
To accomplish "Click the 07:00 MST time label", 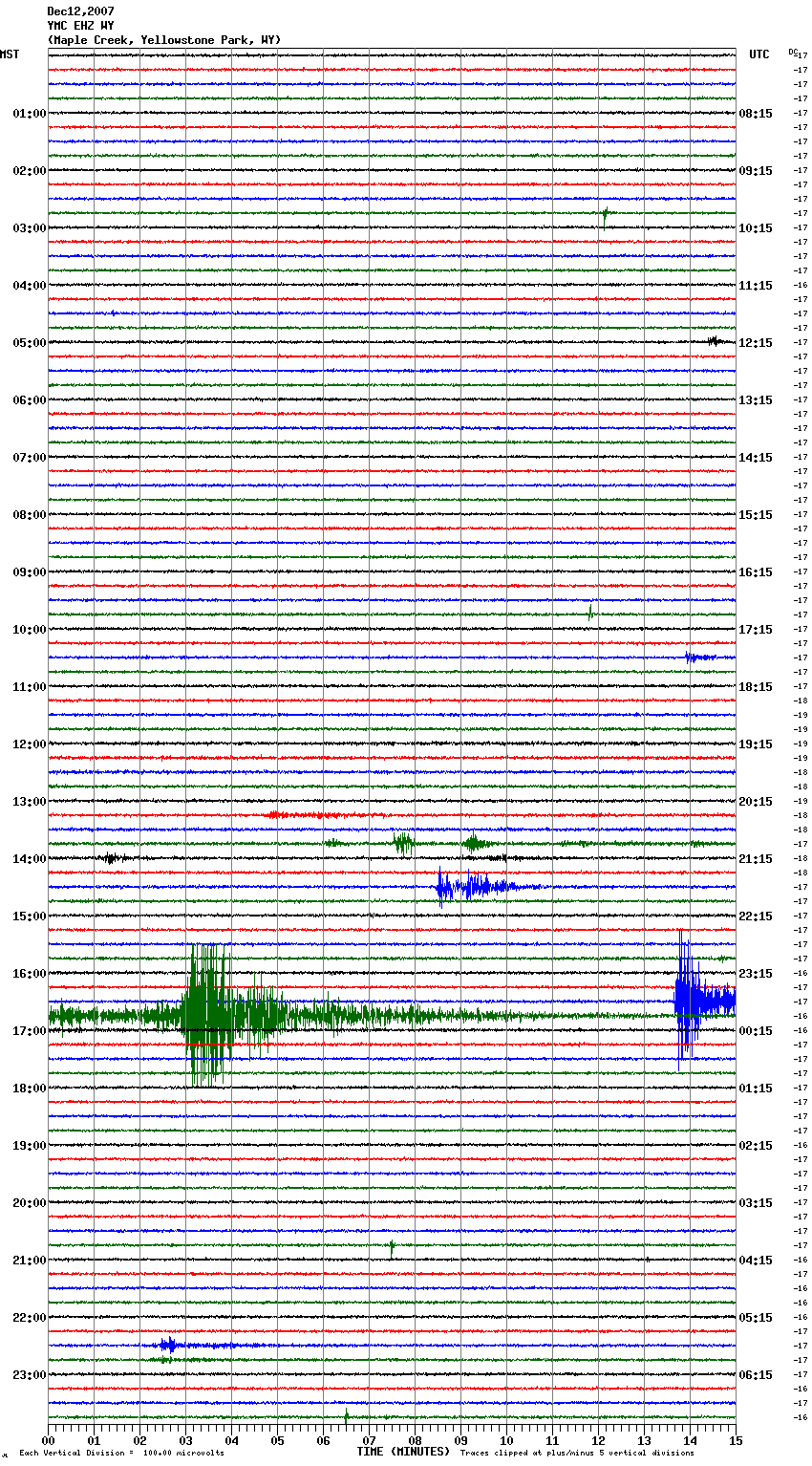I will coord(30,458).
